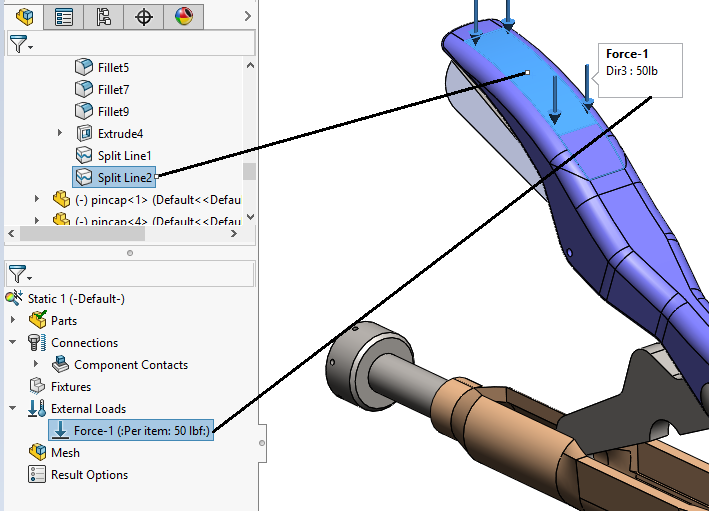
Task: Open the DimXpertManager crosshair tab
Action: (144, 17)
